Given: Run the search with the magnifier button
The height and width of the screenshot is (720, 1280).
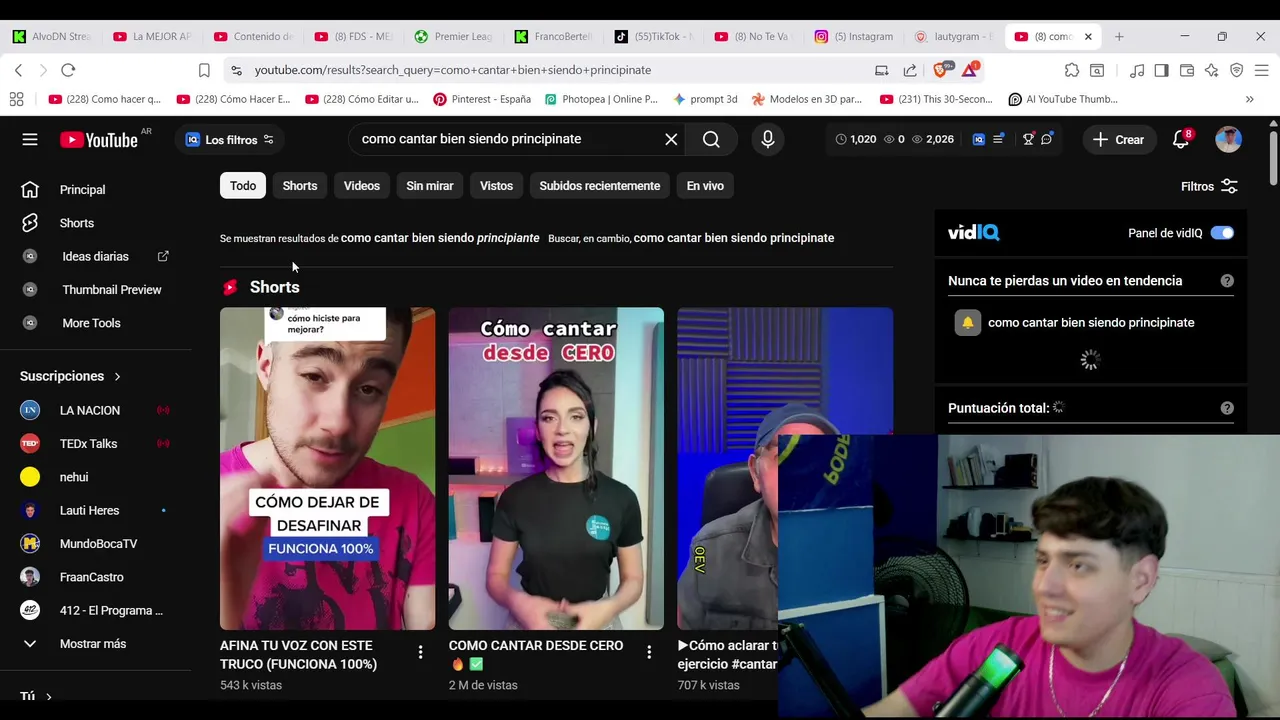Looking at the screenshot, I should click(x=711, y=139).
